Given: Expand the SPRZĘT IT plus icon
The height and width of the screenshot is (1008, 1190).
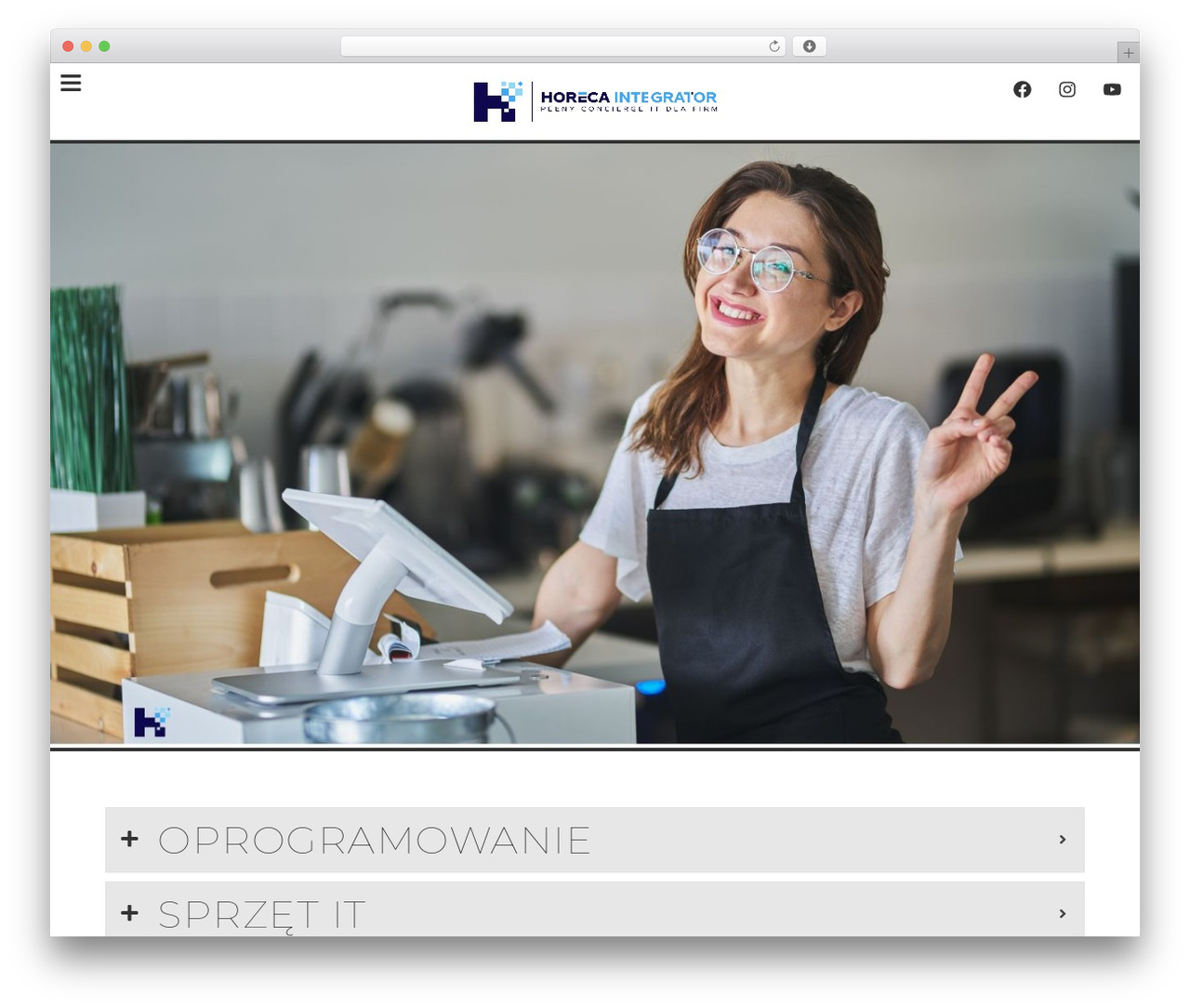Looking at the screenshot, I should tap(129, 913).
